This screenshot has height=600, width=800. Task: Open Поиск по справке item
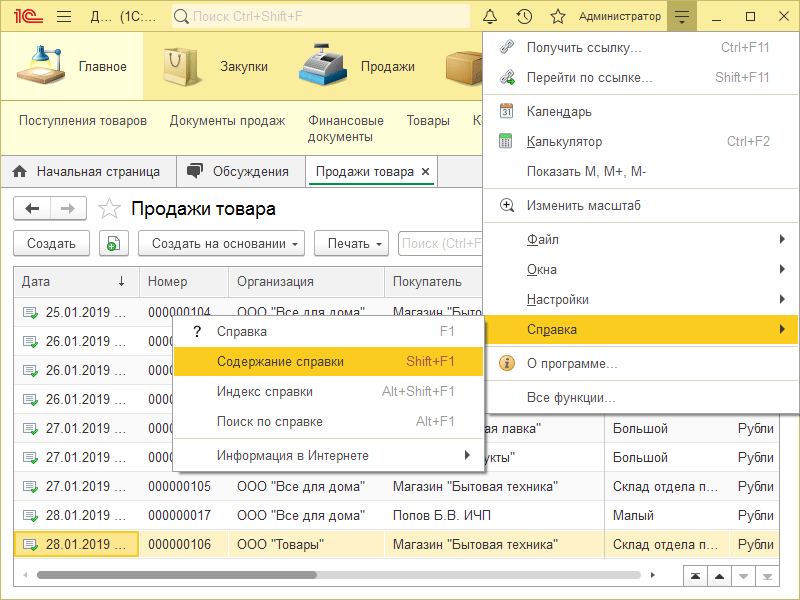click(328, 422)
